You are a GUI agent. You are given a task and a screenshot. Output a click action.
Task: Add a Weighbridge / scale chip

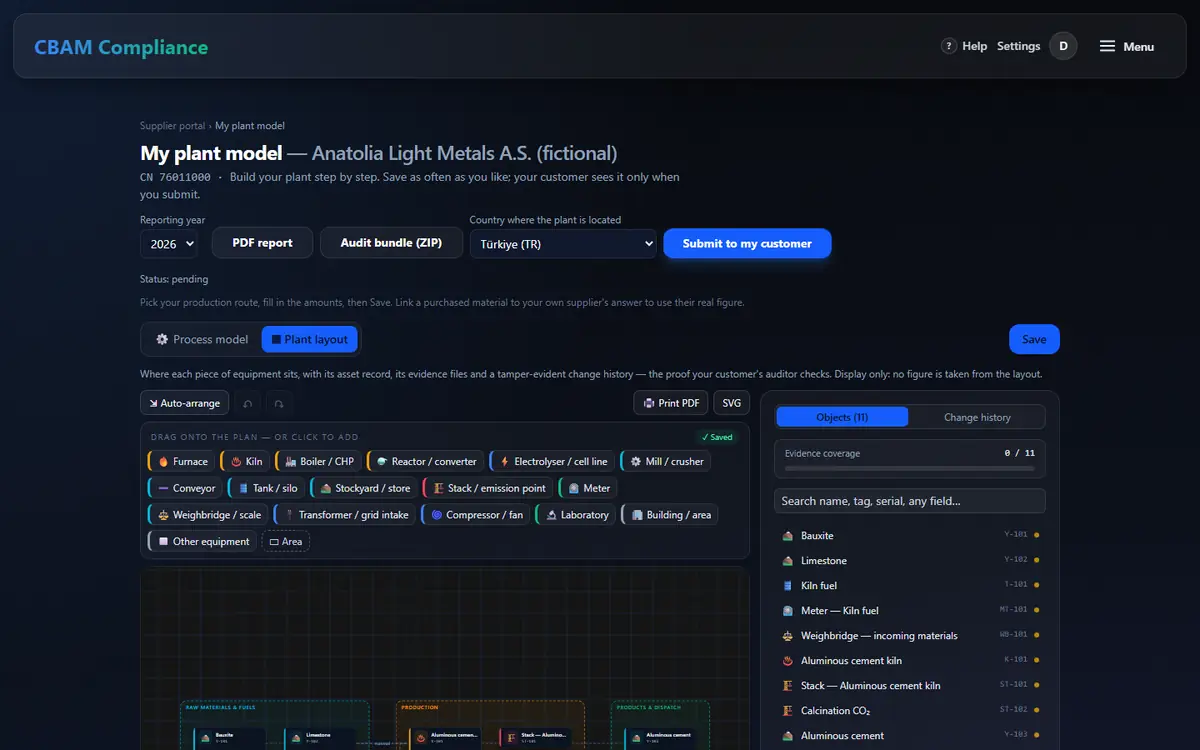(x=208, y=515)
